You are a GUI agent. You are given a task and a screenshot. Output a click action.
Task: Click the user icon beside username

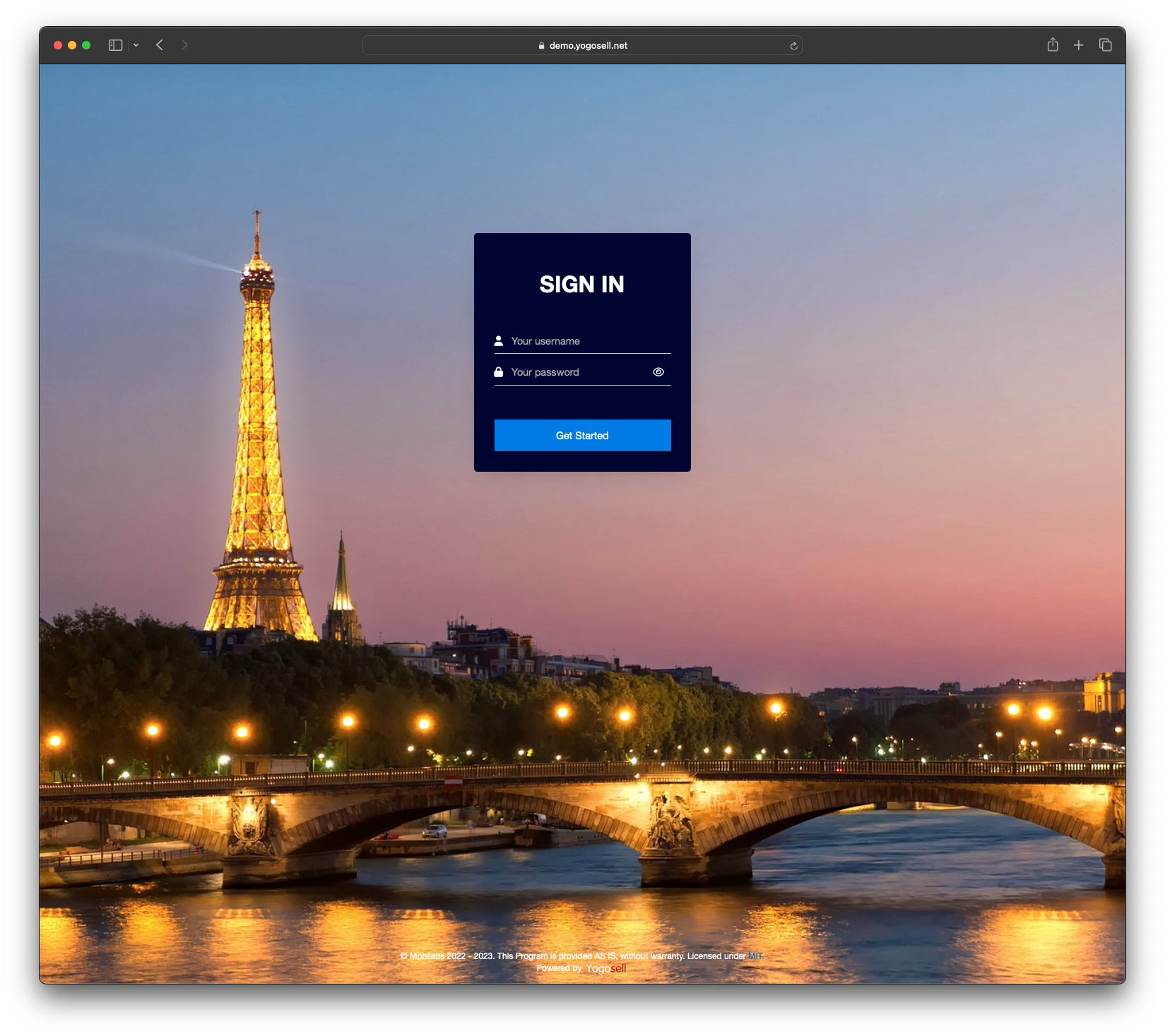point(499,341)
